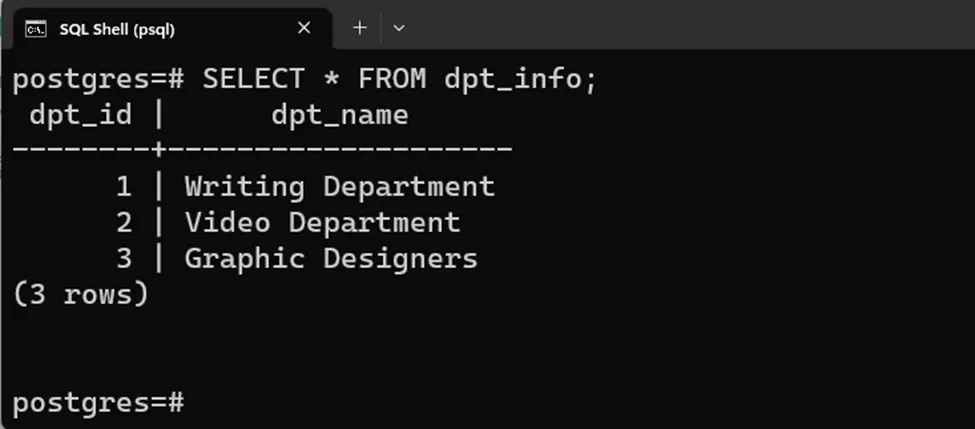Click the dpt_id column header
This screenshot has width=975, height=429.
point(80,115)
